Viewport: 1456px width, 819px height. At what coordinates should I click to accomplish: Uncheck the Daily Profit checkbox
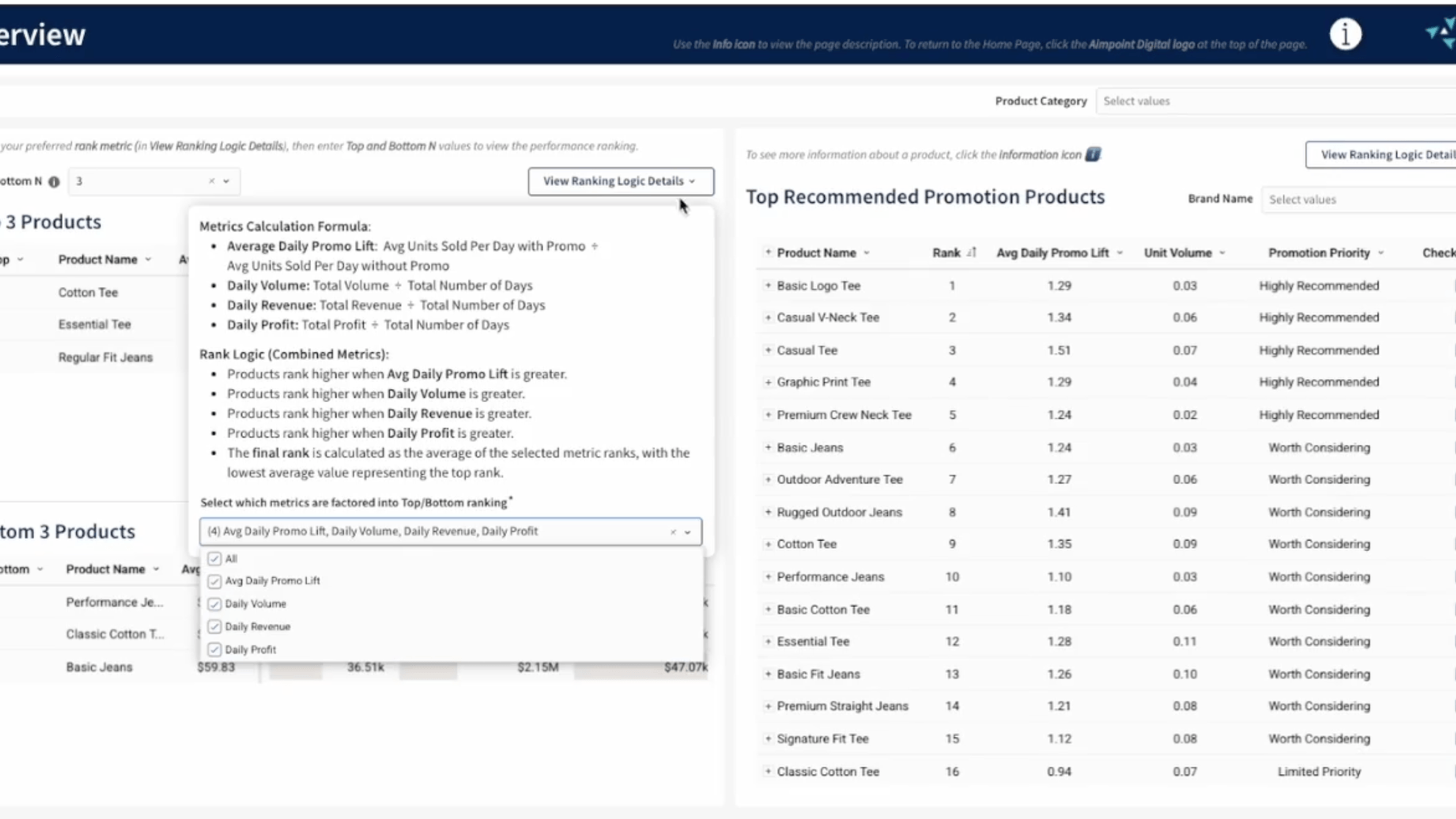click(x=214, y=650)
